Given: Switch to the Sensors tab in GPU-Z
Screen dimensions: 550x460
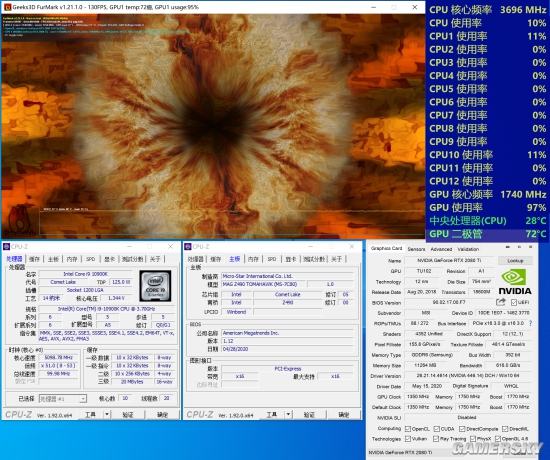Looking at the screenshot, I should tap(416, 249).
